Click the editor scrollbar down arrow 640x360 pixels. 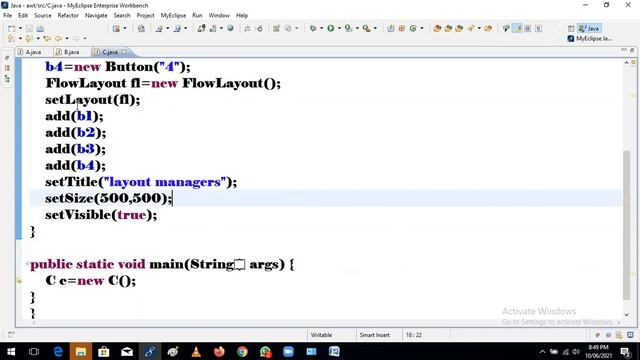pos(627,315)
